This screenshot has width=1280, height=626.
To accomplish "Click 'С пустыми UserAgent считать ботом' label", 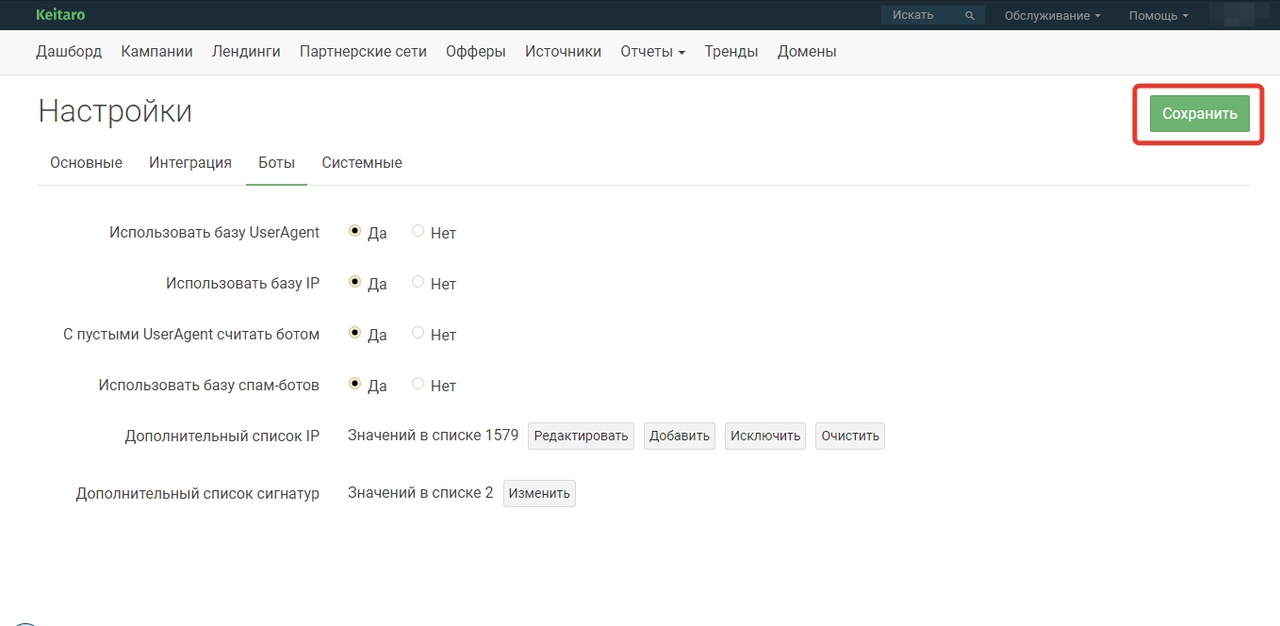I will tap(191, 334).
